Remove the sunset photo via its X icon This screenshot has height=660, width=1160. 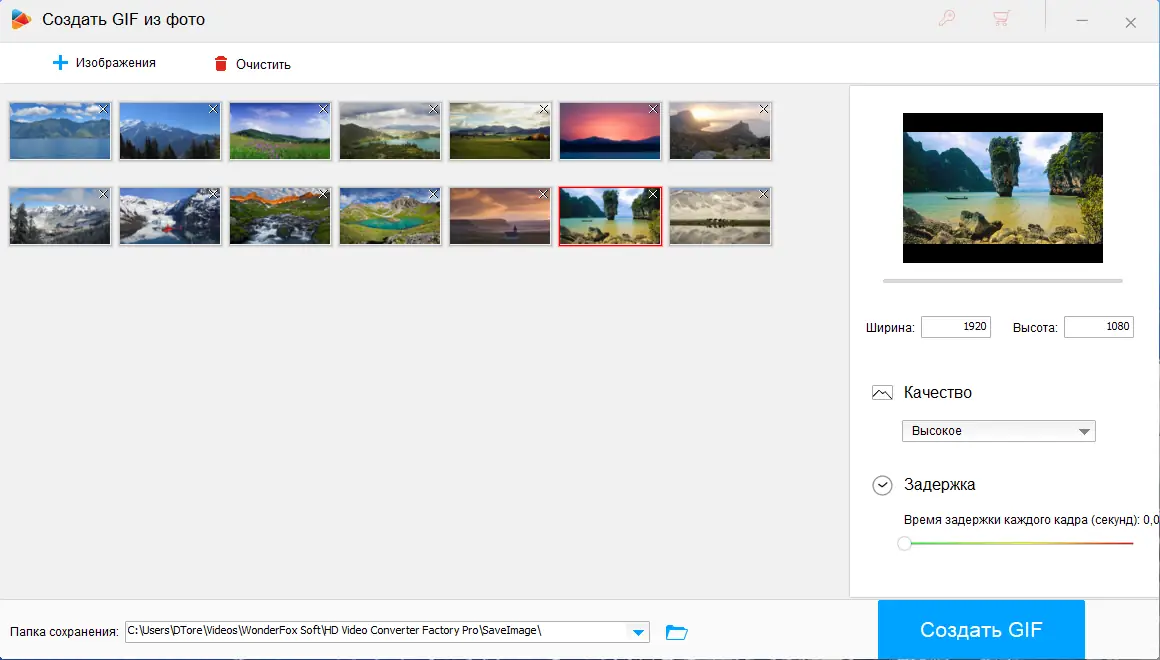coord(651,108)
